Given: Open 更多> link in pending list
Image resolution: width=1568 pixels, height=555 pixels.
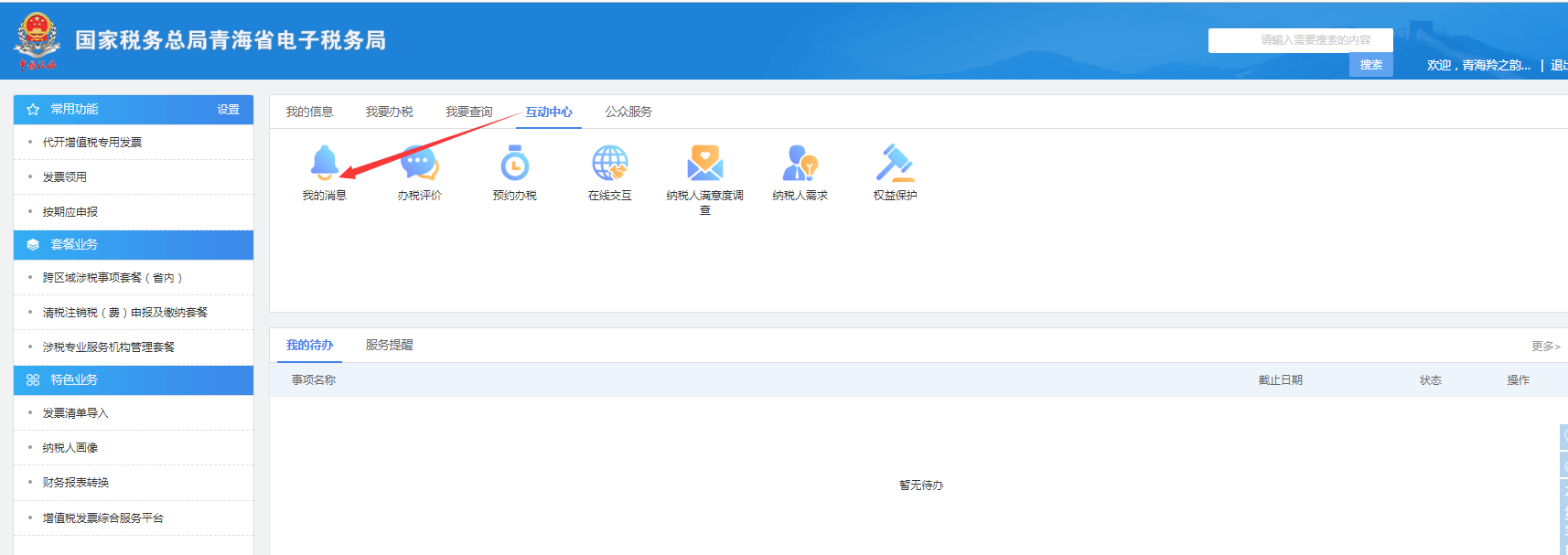Looking at the screenshot, I should pyautogui.click(x=1546, y=347).
